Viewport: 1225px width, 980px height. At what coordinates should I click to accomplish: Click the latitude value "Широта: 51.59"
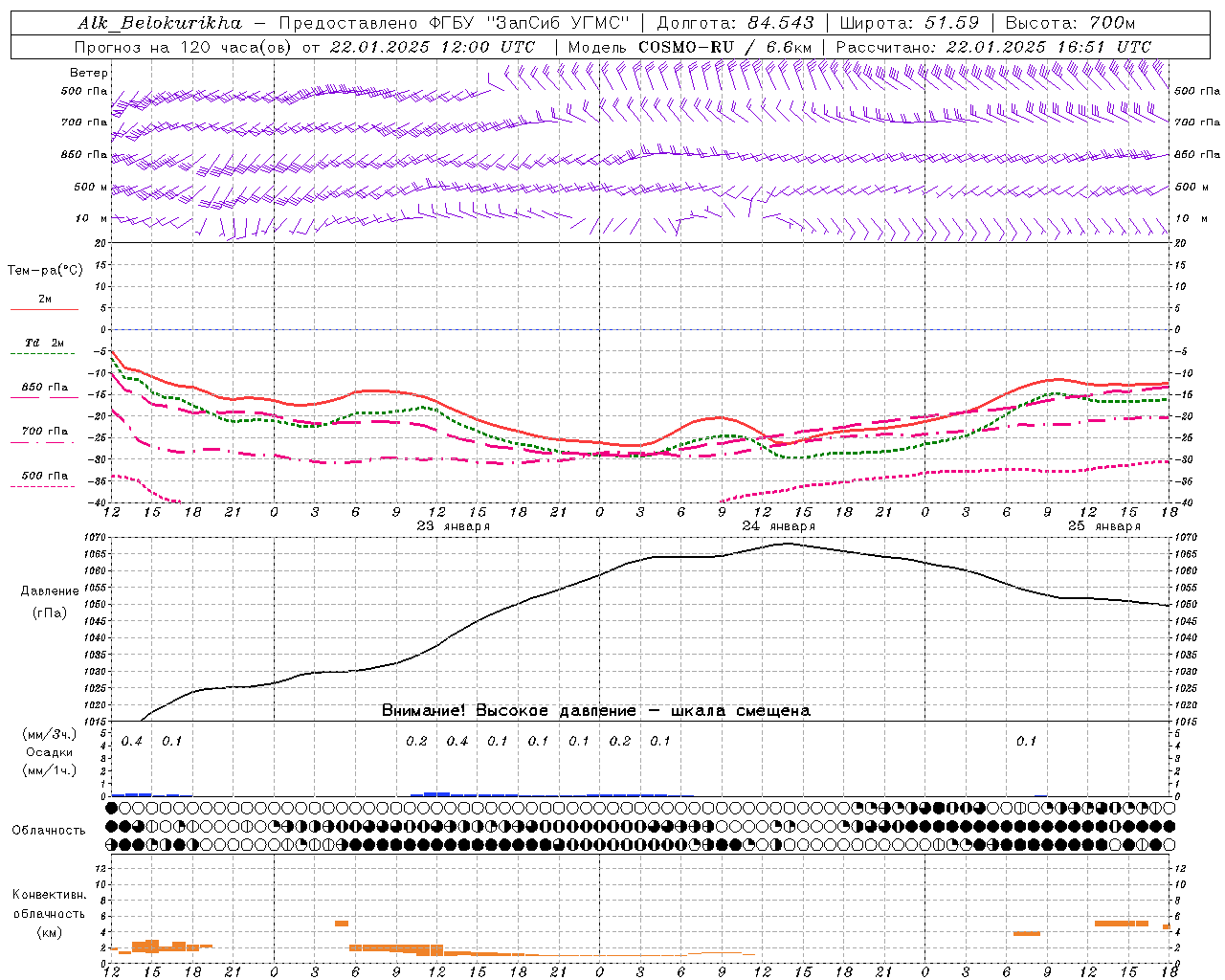tap(909, 23)
